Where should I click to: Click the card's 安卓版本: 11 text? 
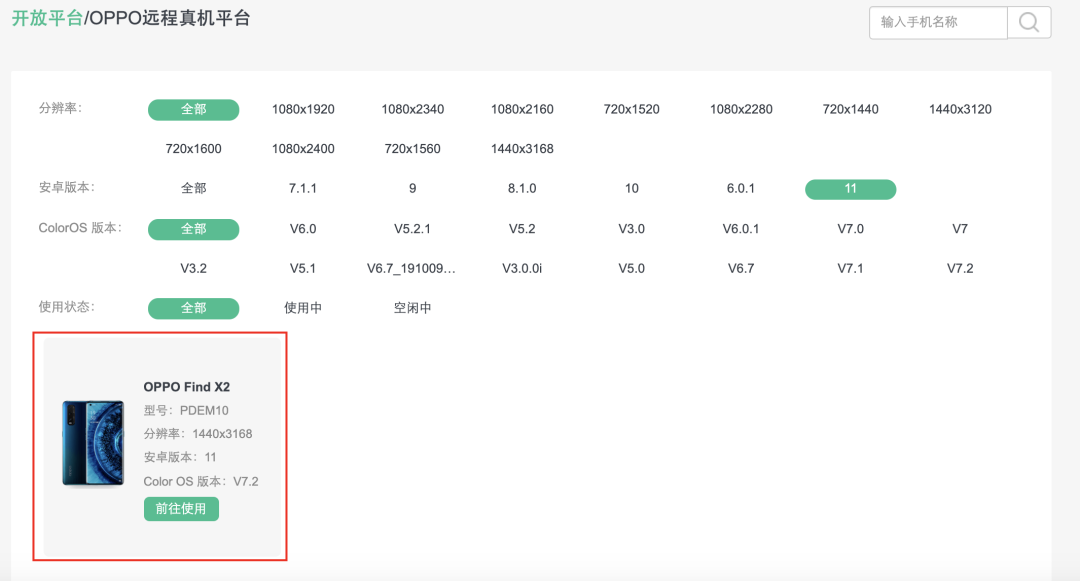[x=180, y=458]
